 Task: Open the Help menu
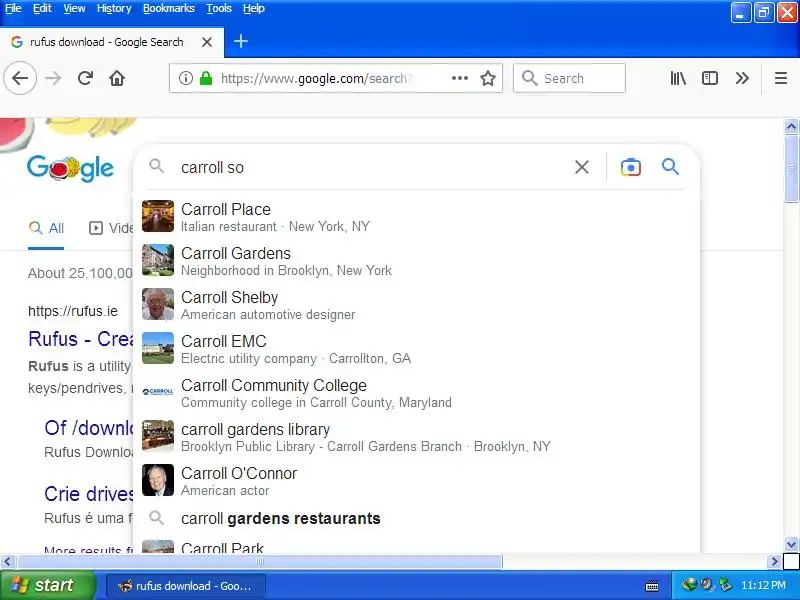[x=254, y=8]
